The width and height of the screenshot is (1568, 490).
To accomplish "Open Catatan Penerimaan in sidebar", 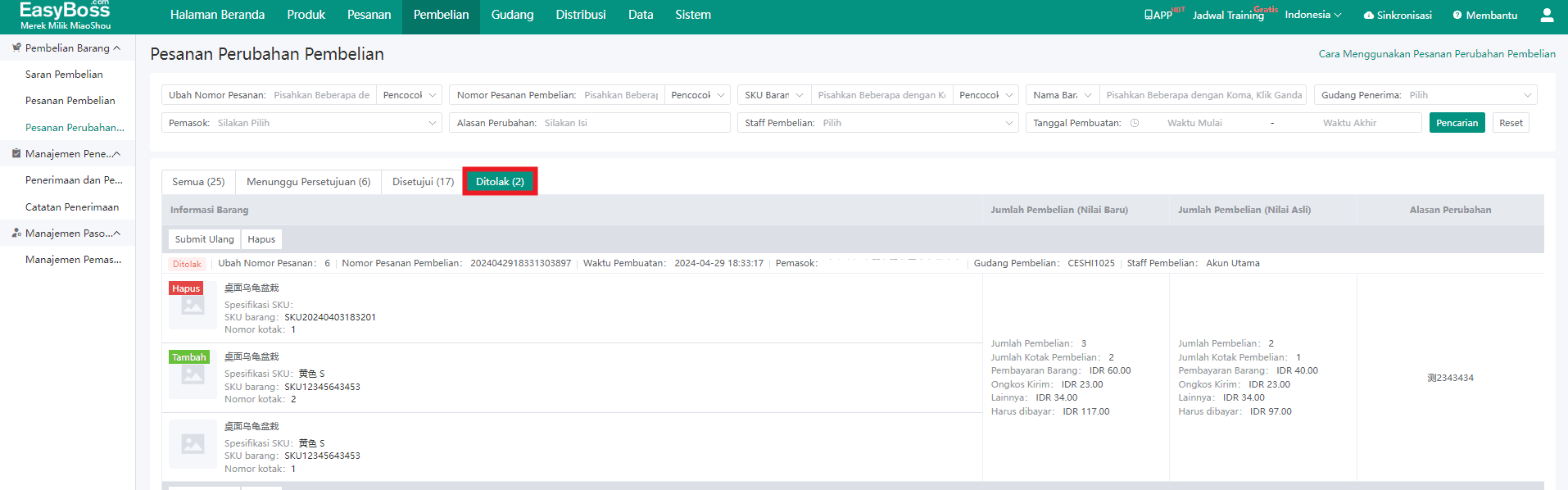I will coord(72,207).
